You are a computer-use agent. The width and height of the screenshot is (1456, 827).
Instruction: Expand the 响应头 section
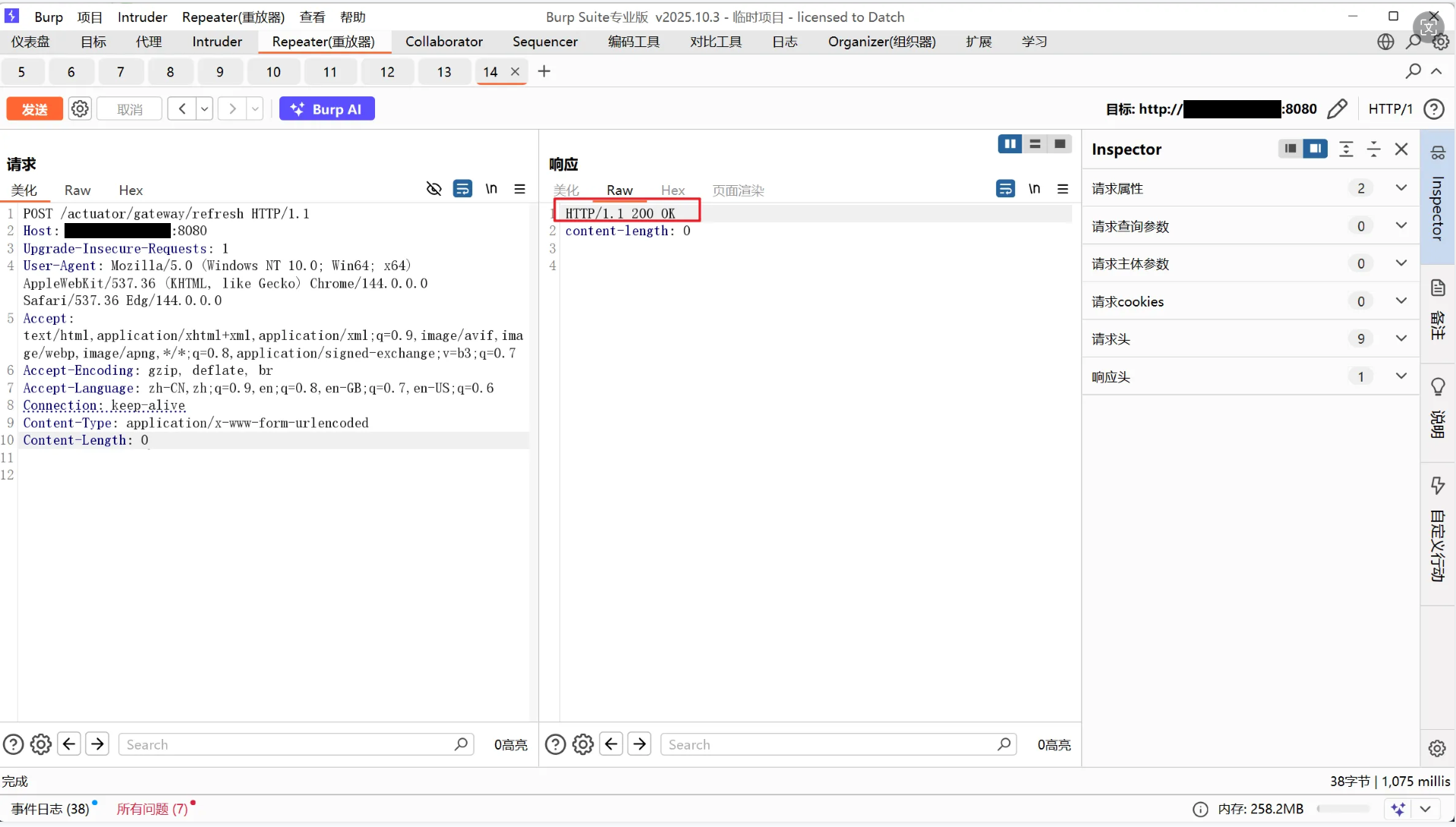[x=1250, y=376]
